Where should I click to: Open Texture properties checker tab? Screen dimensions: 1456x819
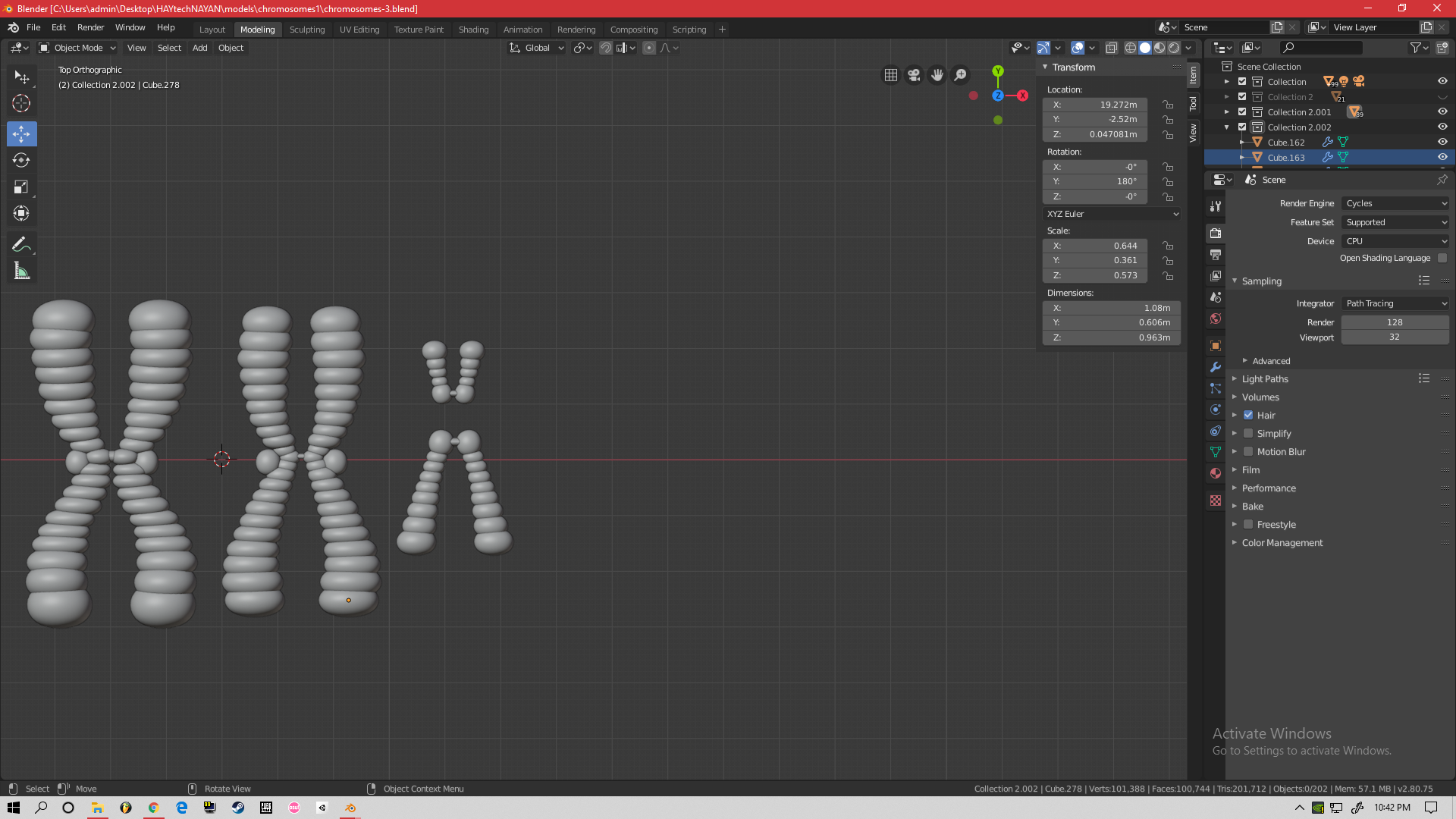(x=1216, y=500)
